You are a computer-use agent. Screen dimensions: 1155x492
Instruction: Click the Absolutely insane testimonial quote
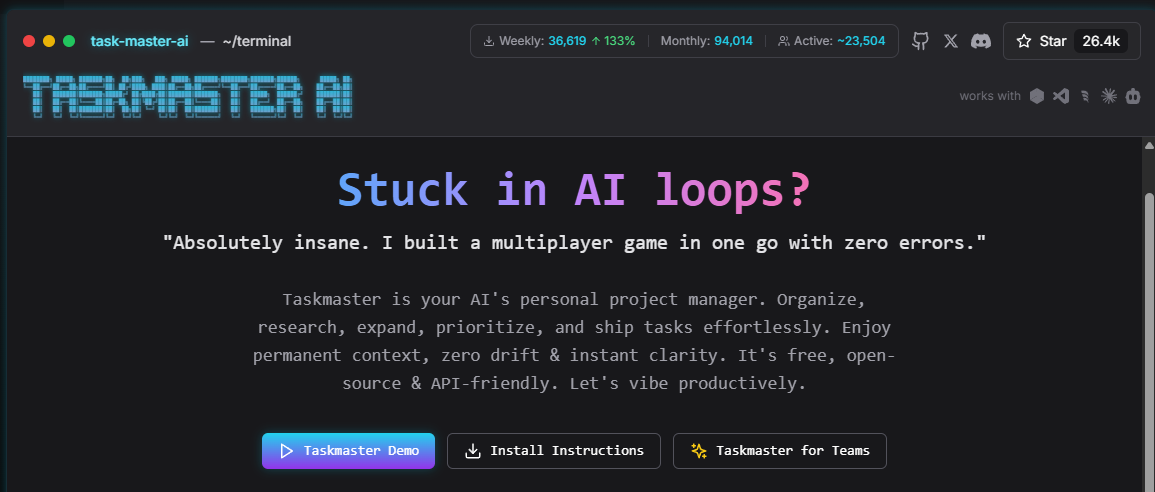click(x=575, y=243)
